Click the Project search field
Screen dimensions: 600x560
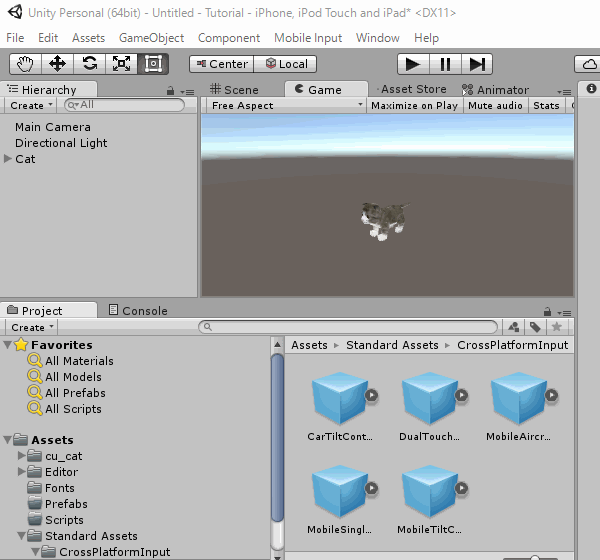pos(348,327)
